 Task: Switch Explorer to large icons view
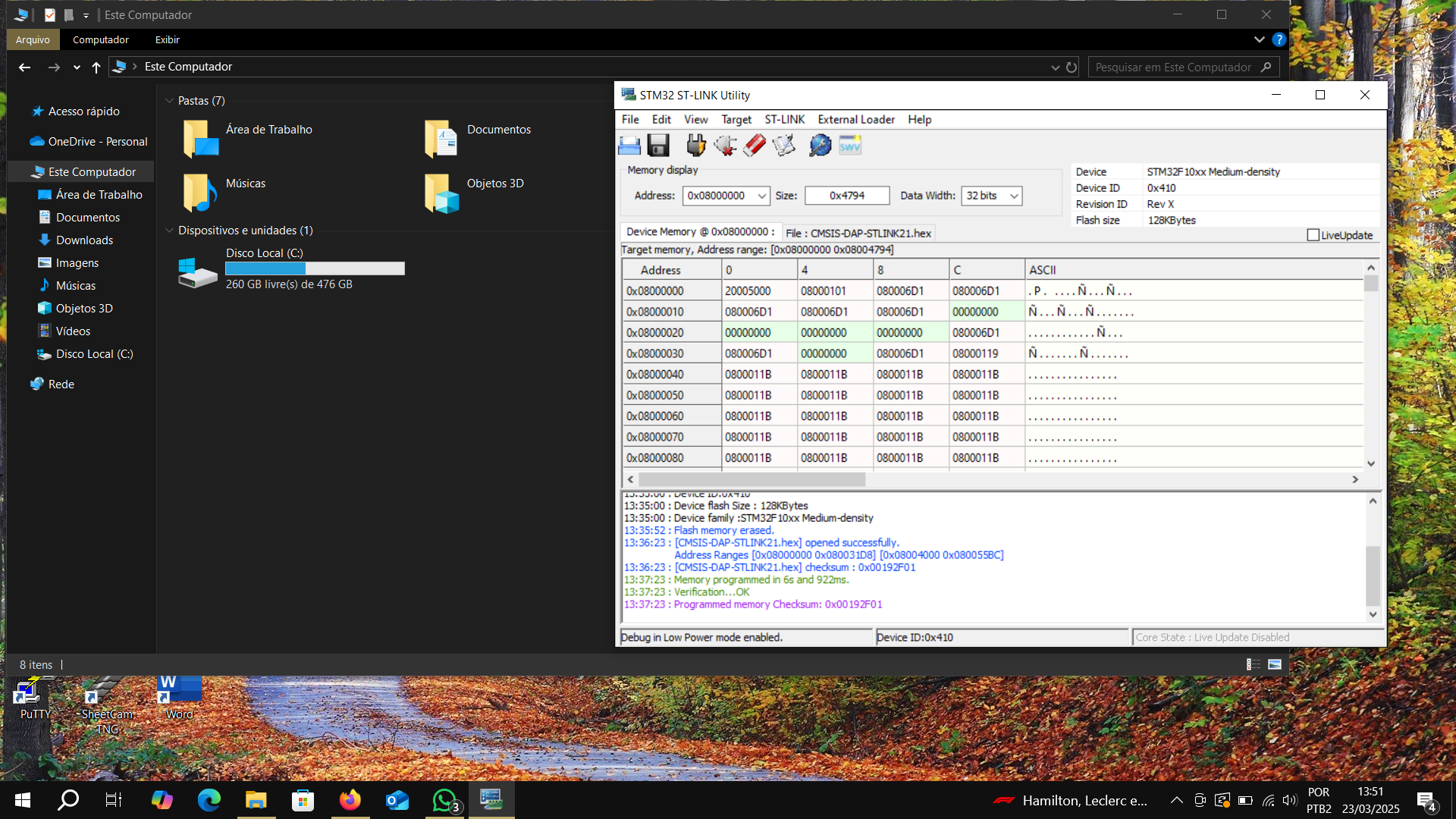(1275, 664)
